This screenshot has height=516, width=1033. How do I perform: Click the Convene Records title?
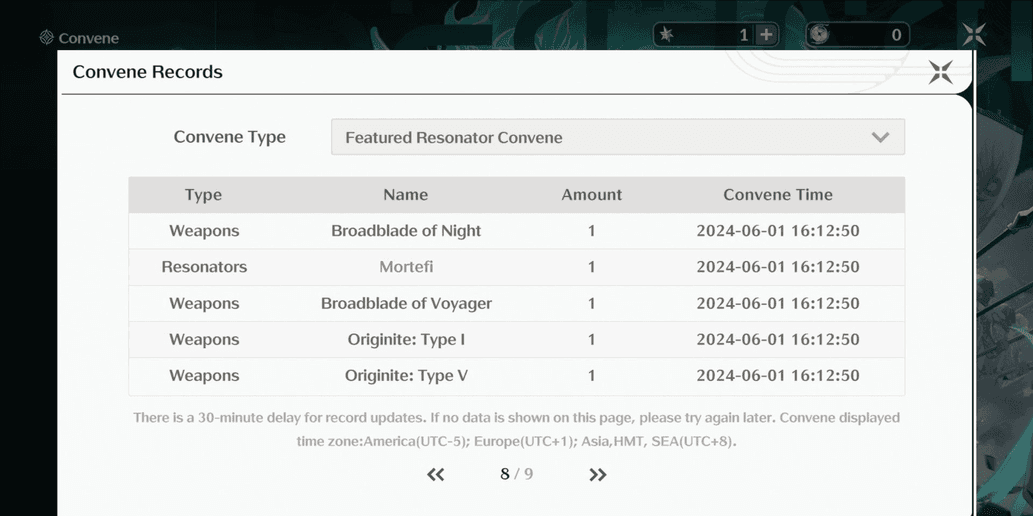coord(148,72)
